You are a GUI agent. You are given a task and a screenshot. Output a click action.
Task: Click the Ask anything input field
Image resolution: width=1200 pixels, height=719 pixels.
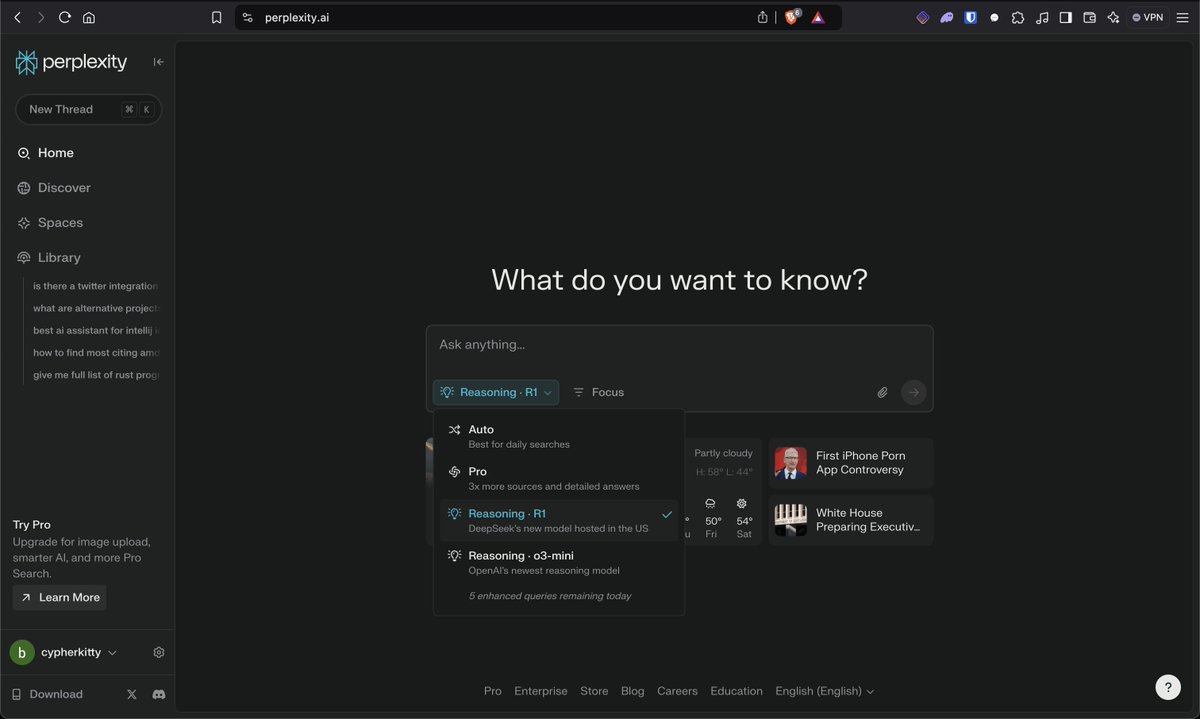pyautogui.click(x=679, y=345)
